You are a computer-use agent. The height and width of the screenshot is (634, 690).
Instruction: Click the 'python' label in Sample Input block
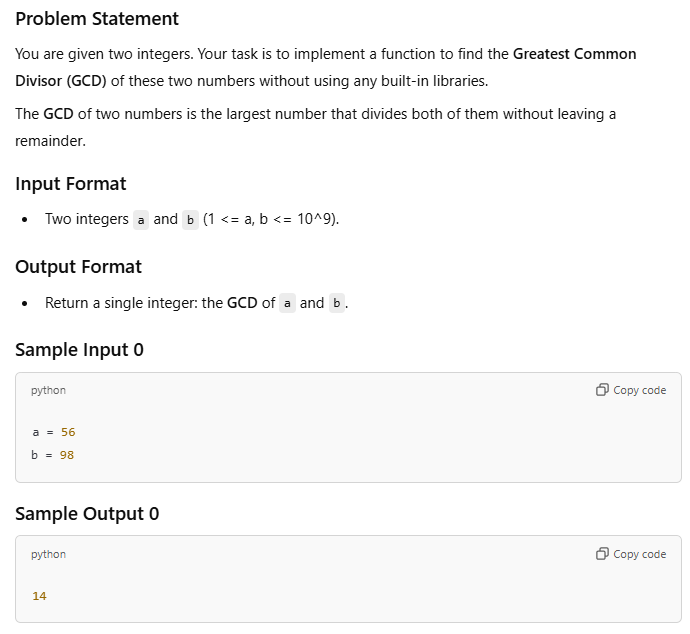point(48,391)
